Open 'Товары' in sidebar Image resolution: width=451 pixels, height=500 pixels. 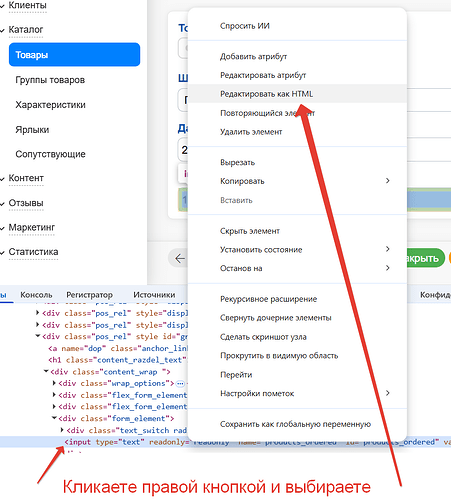click(x=74, y=55)
